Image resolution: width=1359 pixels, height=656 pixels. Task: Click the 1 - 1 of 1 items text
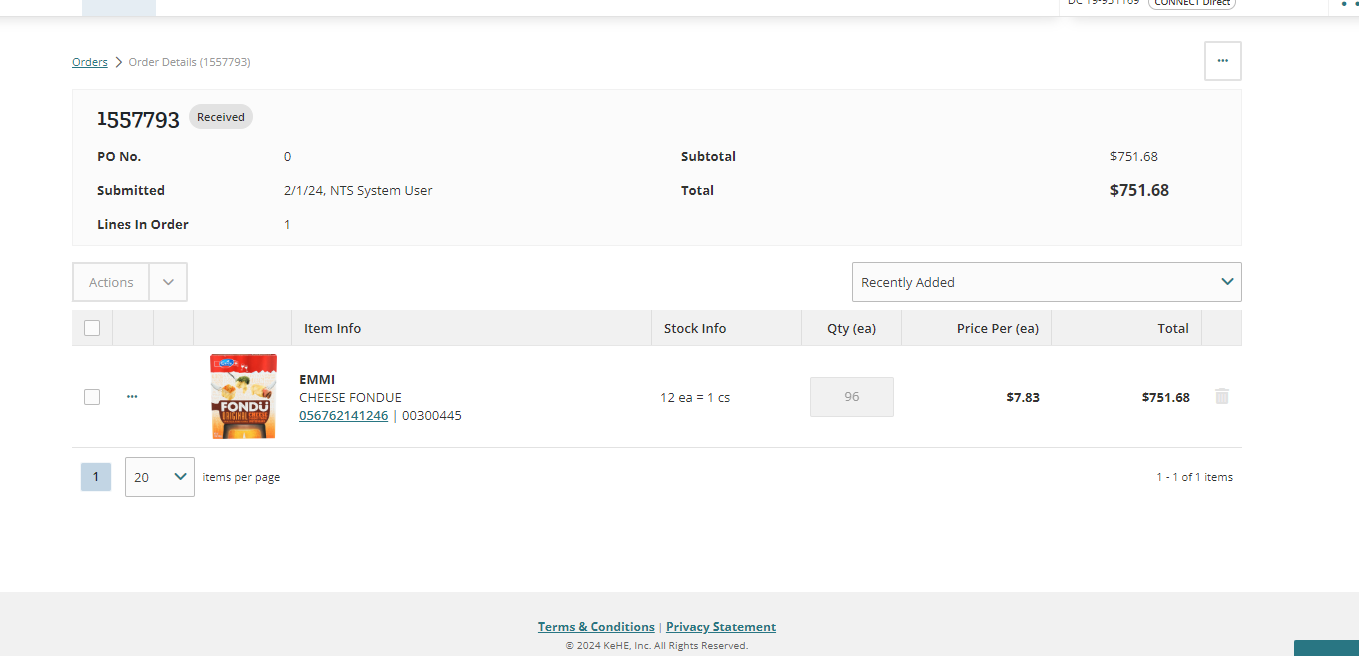pos(1194,477)
